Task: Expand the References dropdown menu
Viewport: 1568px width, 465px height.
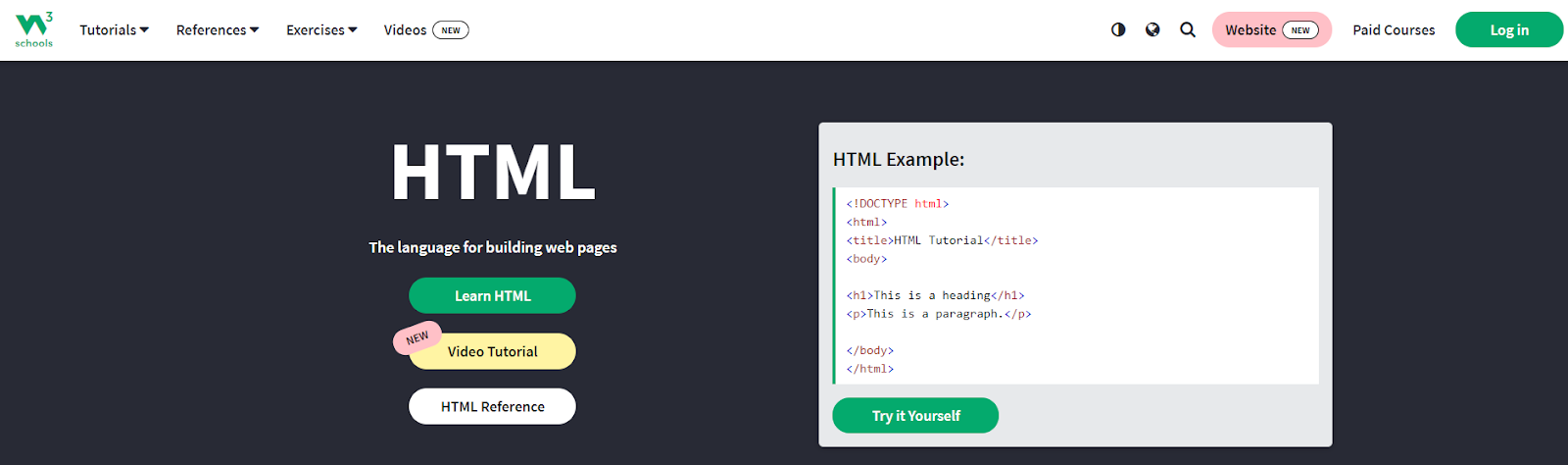Action: click(x=218, y=30)
